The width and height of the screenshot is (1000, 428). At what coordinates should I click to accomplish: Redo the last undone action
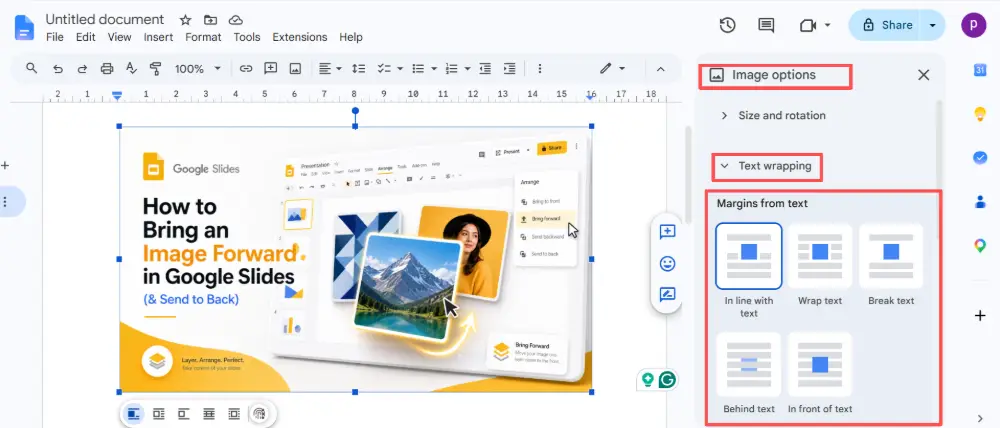point(82,68)
